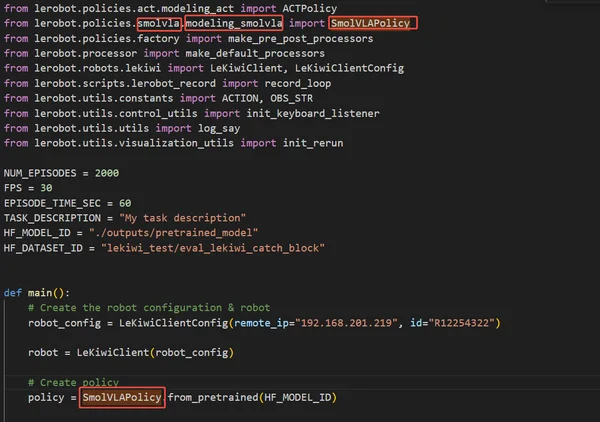This screenshot has height=422, width=600.
Task: Click SmolVLAPolicy in the policy assignment
Action: tap(122, 398)
